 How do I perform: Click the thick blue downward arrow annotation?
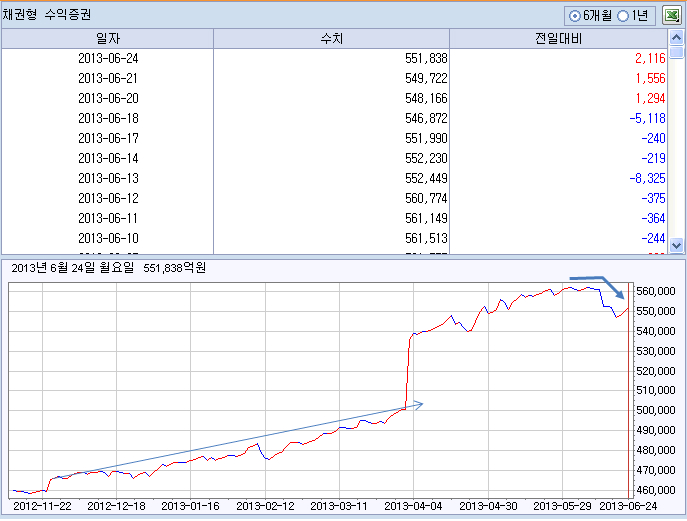tap(598, 287)
